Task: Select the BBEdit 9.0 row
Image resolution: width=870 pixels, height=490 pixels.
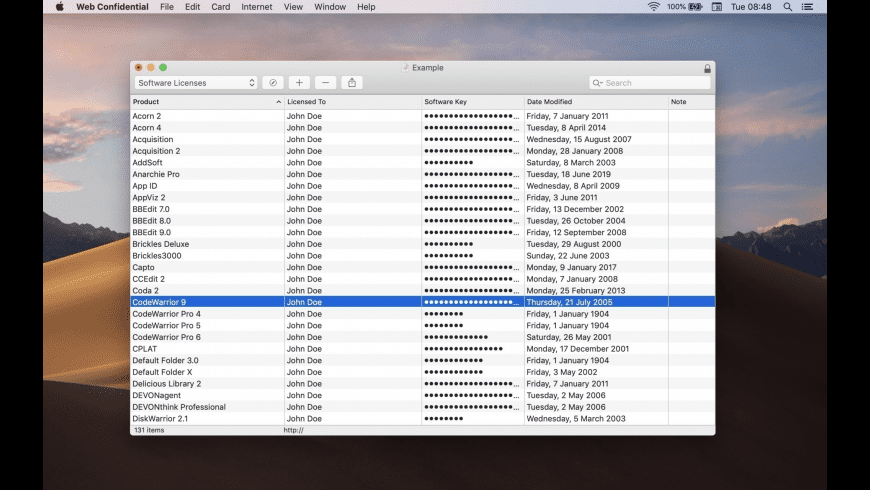Action: [423, 233]
